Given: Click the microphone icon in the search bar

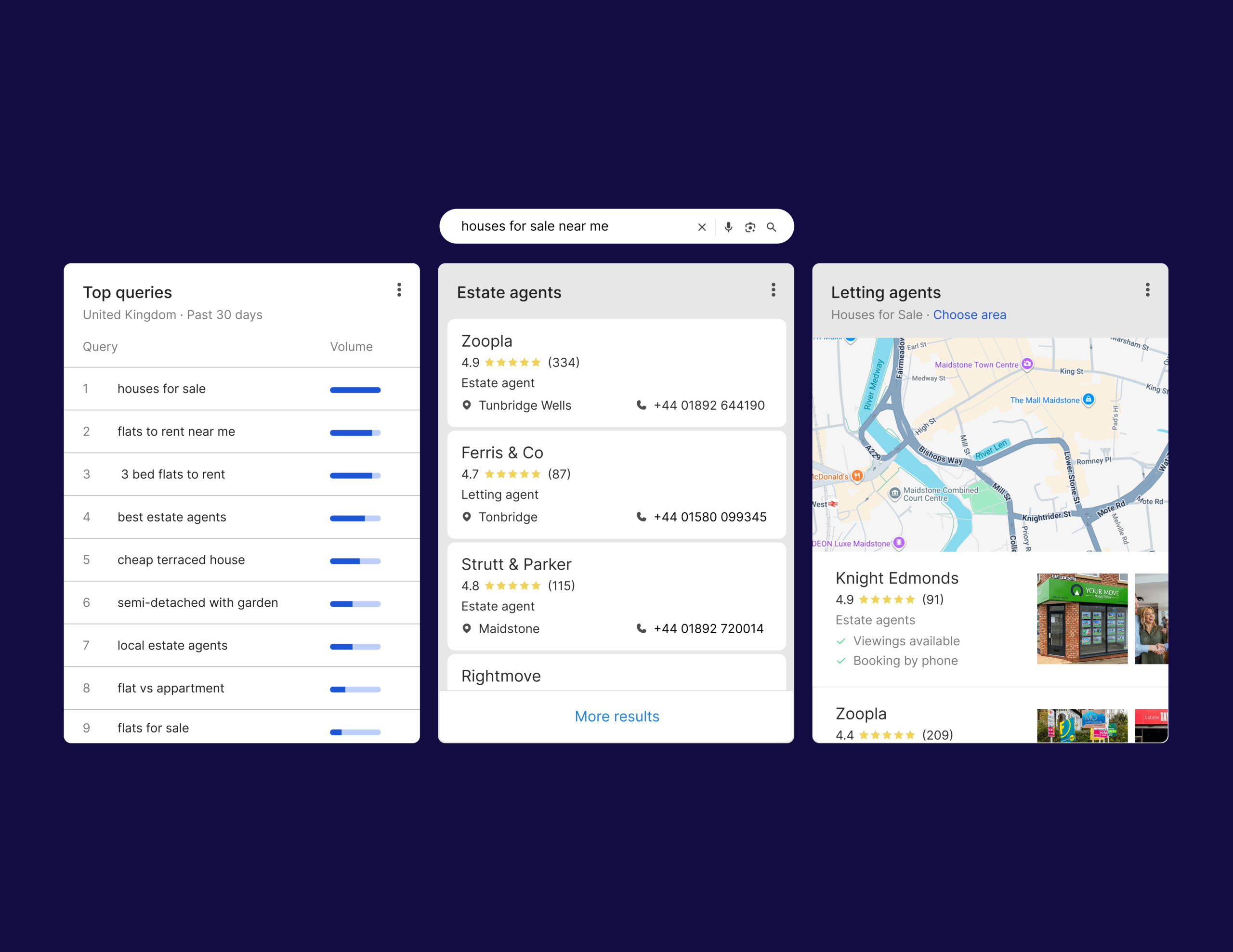Looking at the screenshot, I should [x=728, y=227].
